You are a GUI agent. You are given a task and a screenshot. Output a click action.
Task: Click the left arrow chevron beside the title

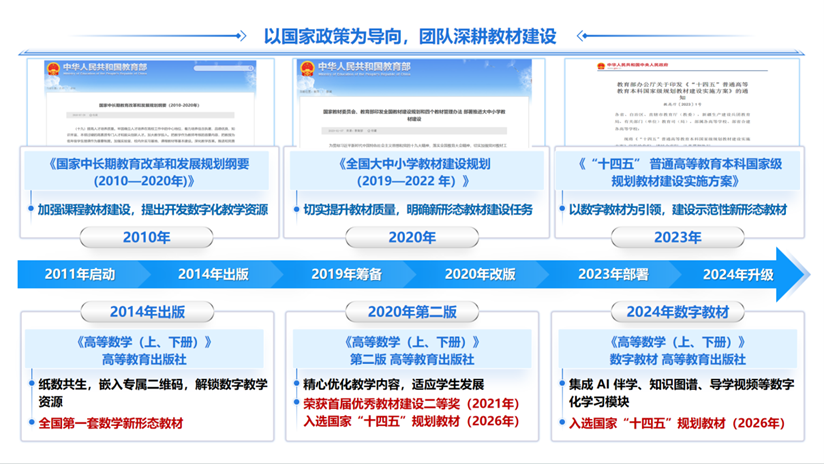pyautogui.click(x=582, y=36)
